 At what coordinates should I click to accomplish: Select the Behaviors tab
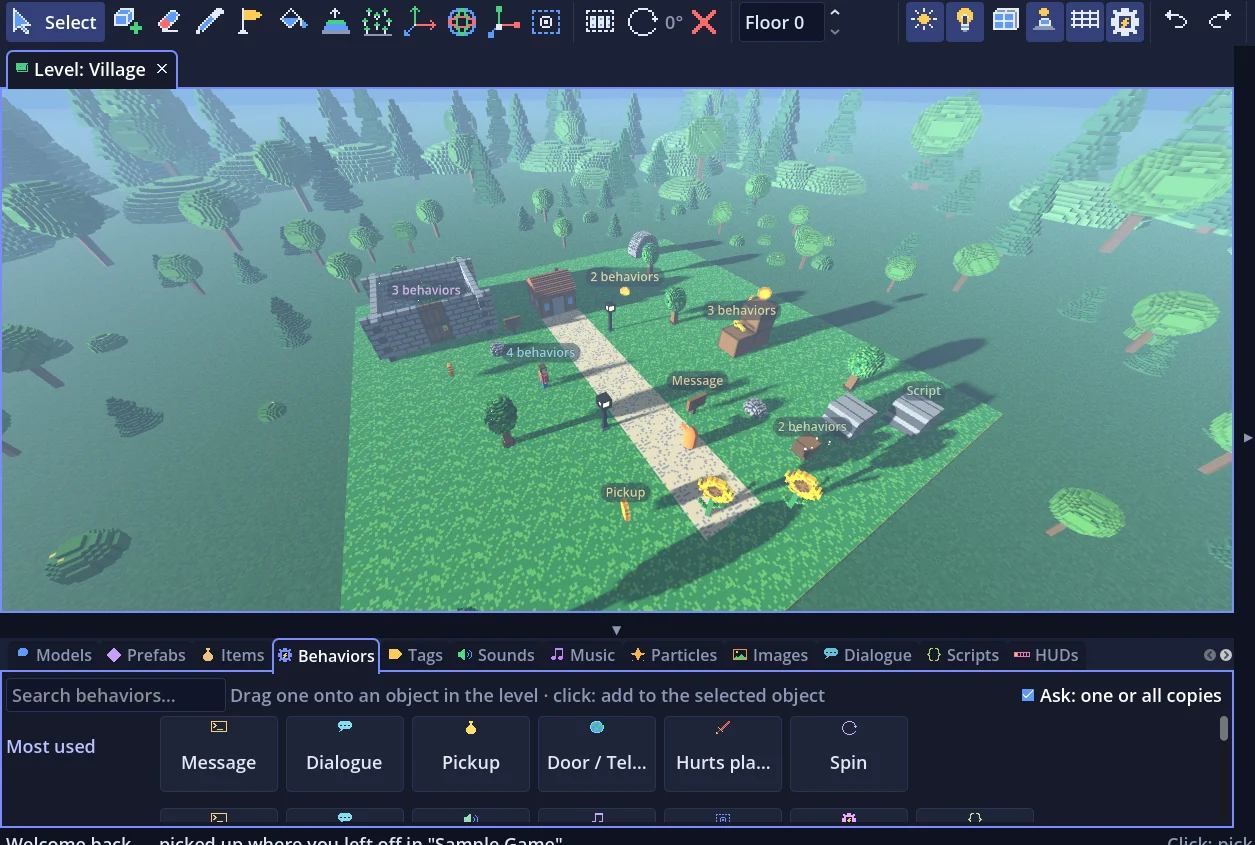coord(326,656)
